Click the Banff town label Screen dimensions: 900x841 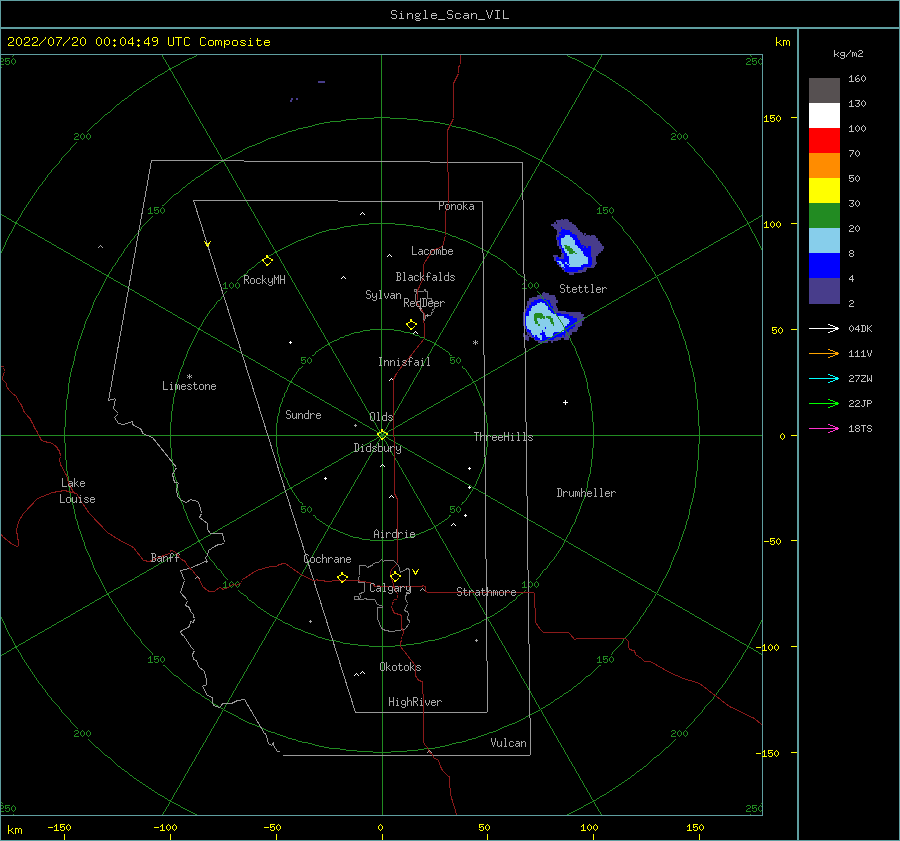click(x=165, y=557)
